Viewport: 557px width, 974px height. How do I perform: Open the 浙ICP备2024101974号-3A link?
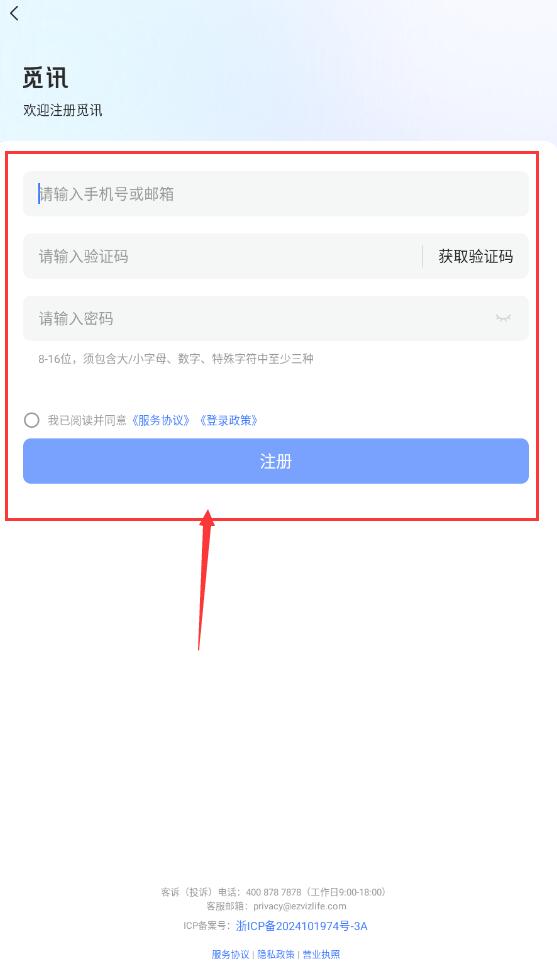pos(302,926)
